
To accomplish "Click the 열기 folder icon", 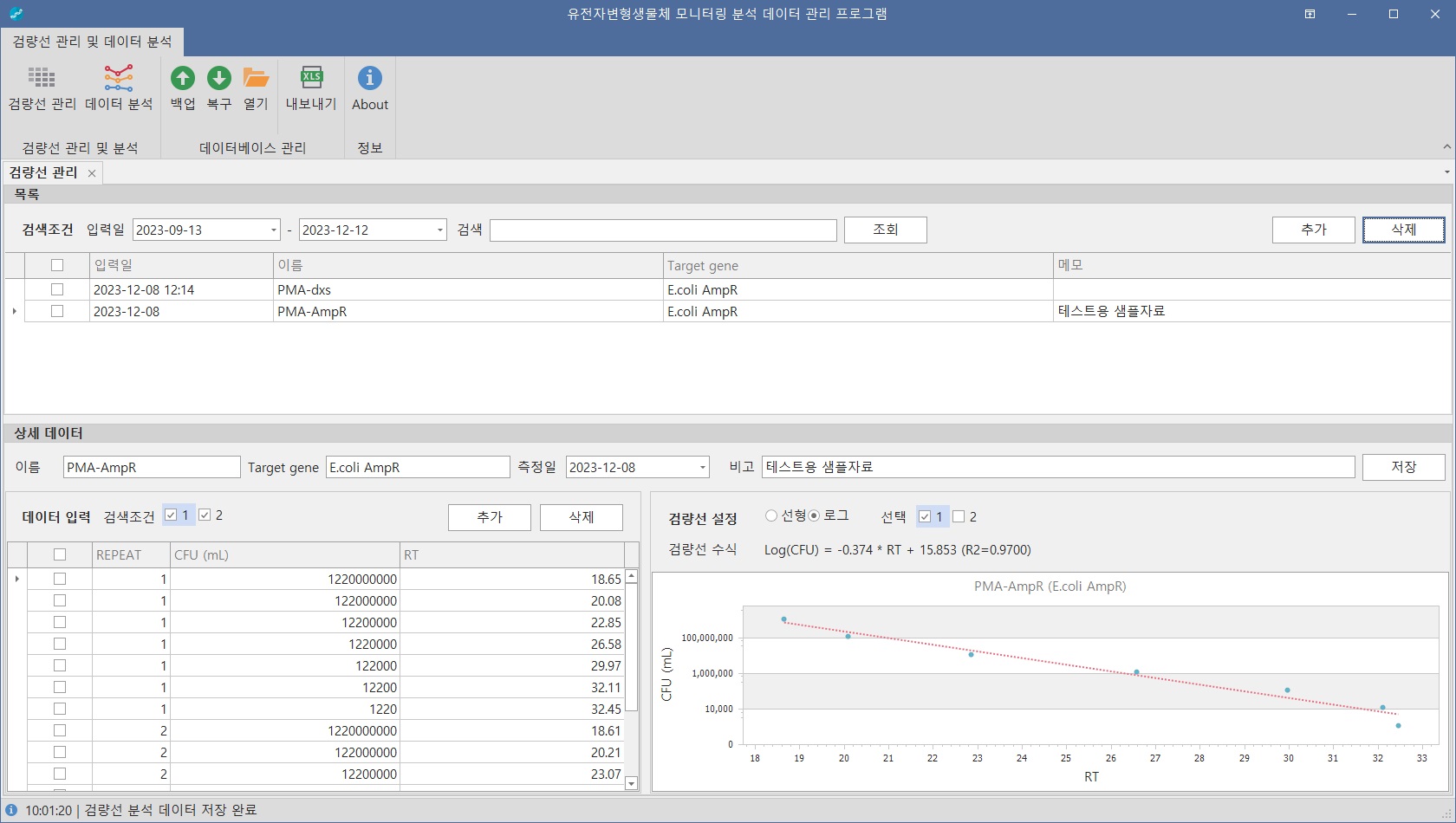I will tap(256, 79).
